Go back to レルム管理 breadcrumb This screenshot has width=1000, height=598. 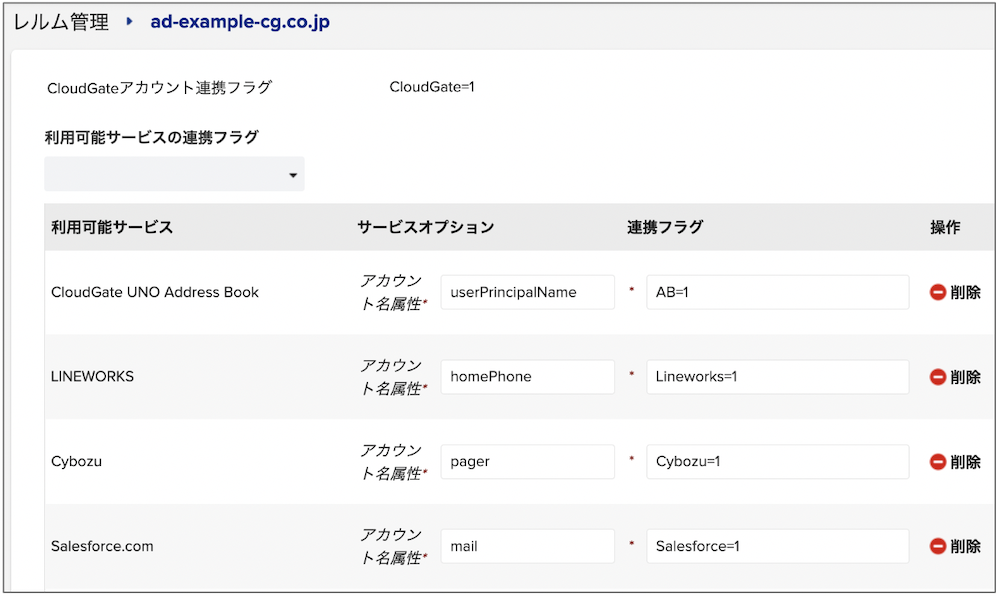click(61, 22)
